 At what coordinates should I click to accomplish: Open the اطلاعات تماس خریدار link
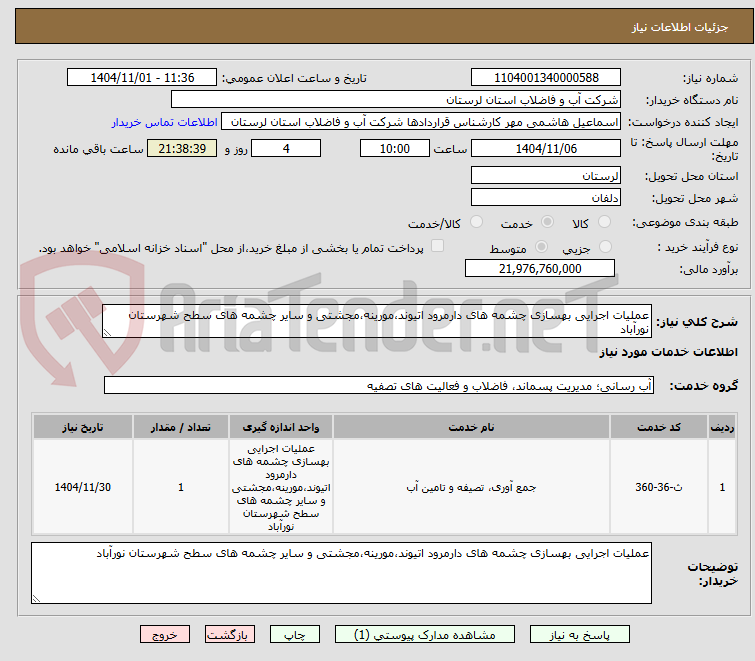(x=165, y=122)
